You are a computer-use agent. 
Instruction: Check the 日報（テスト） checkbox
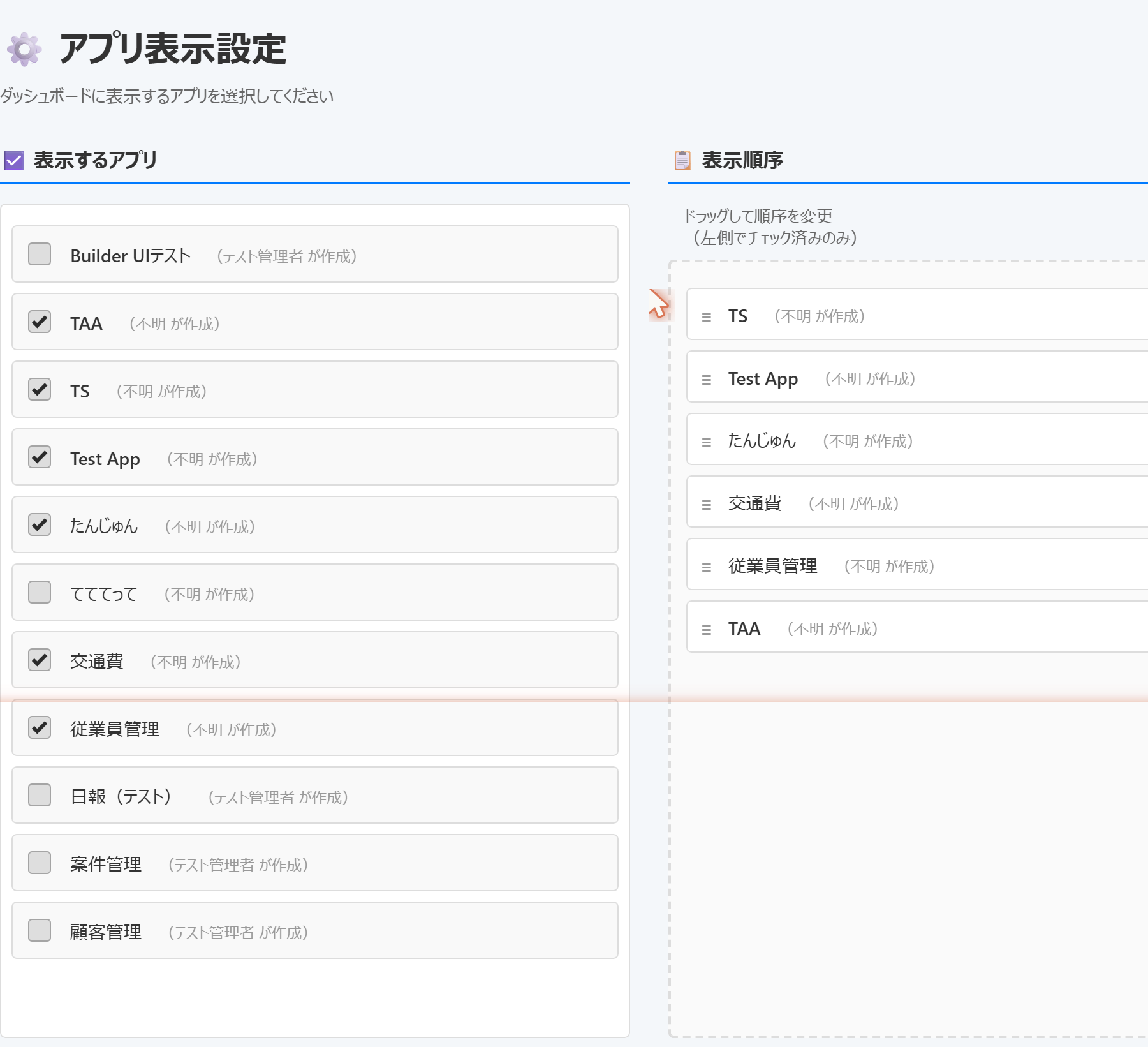40,795
